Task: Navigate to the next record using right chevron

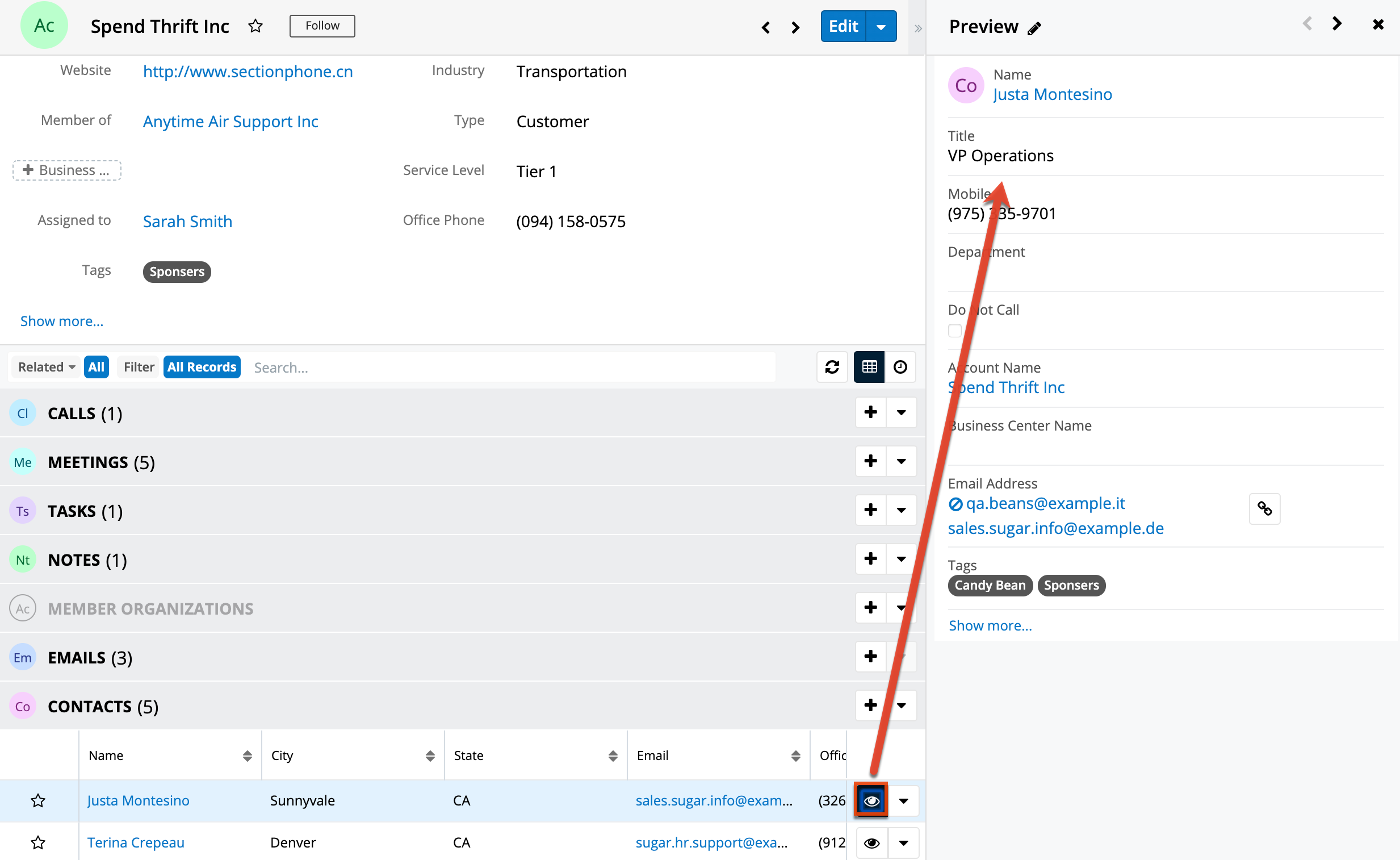Action: [x=795, y=27]
